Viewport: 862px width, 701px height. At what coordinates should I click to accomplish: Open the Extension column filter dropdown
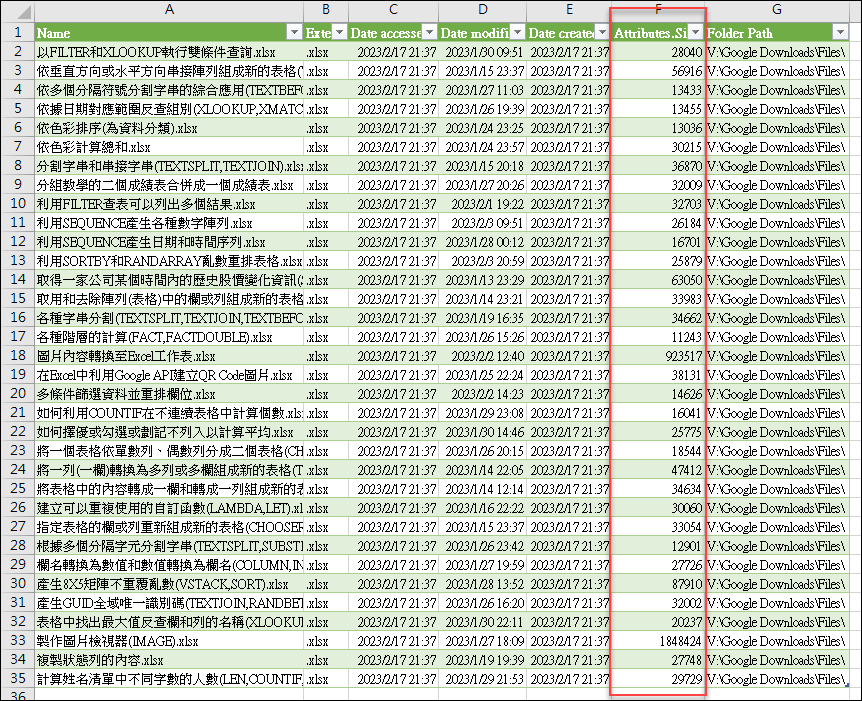(340, 32)
